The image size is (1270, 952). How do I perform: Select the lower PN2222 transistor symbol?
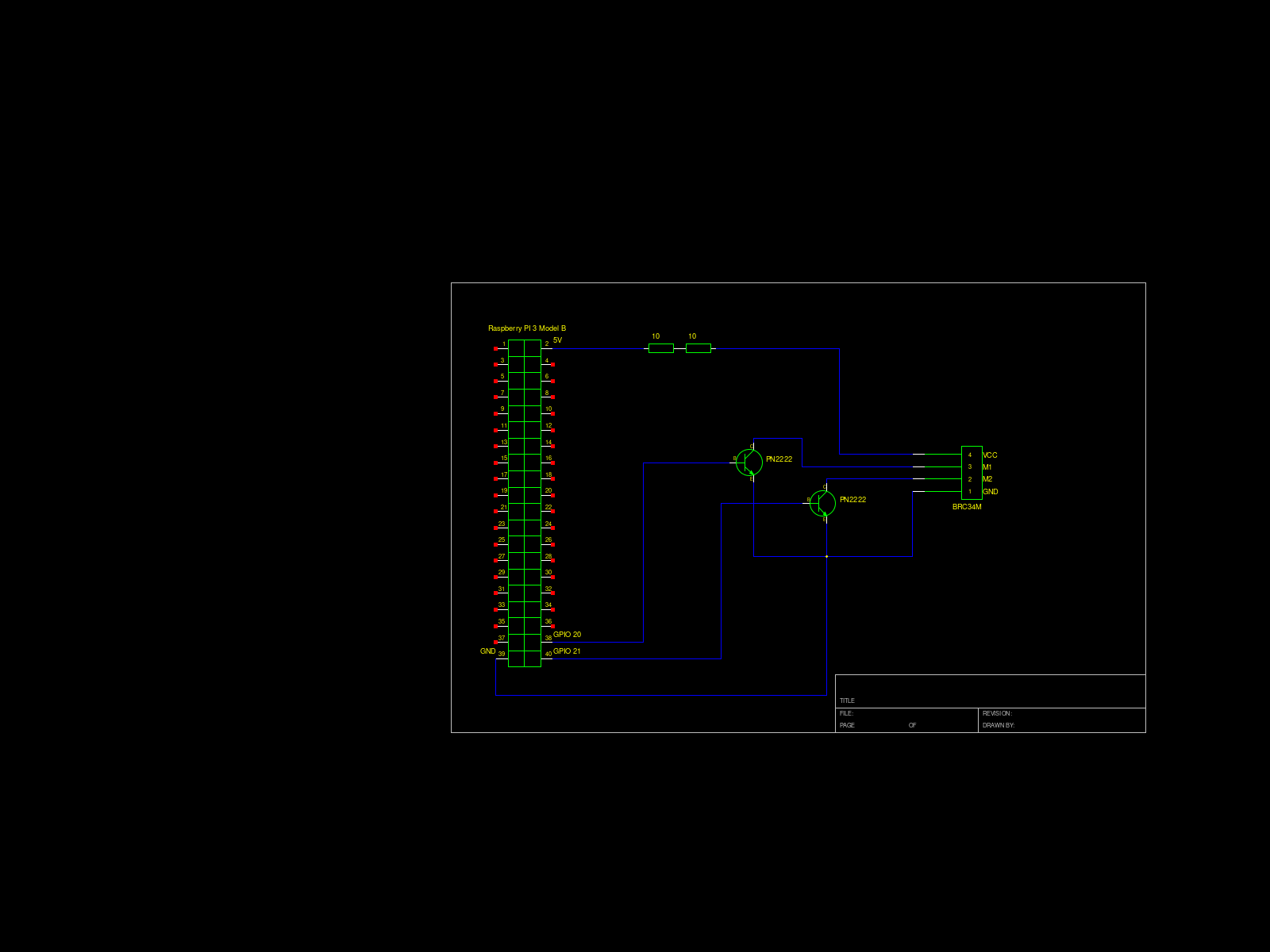pos(822,503)
